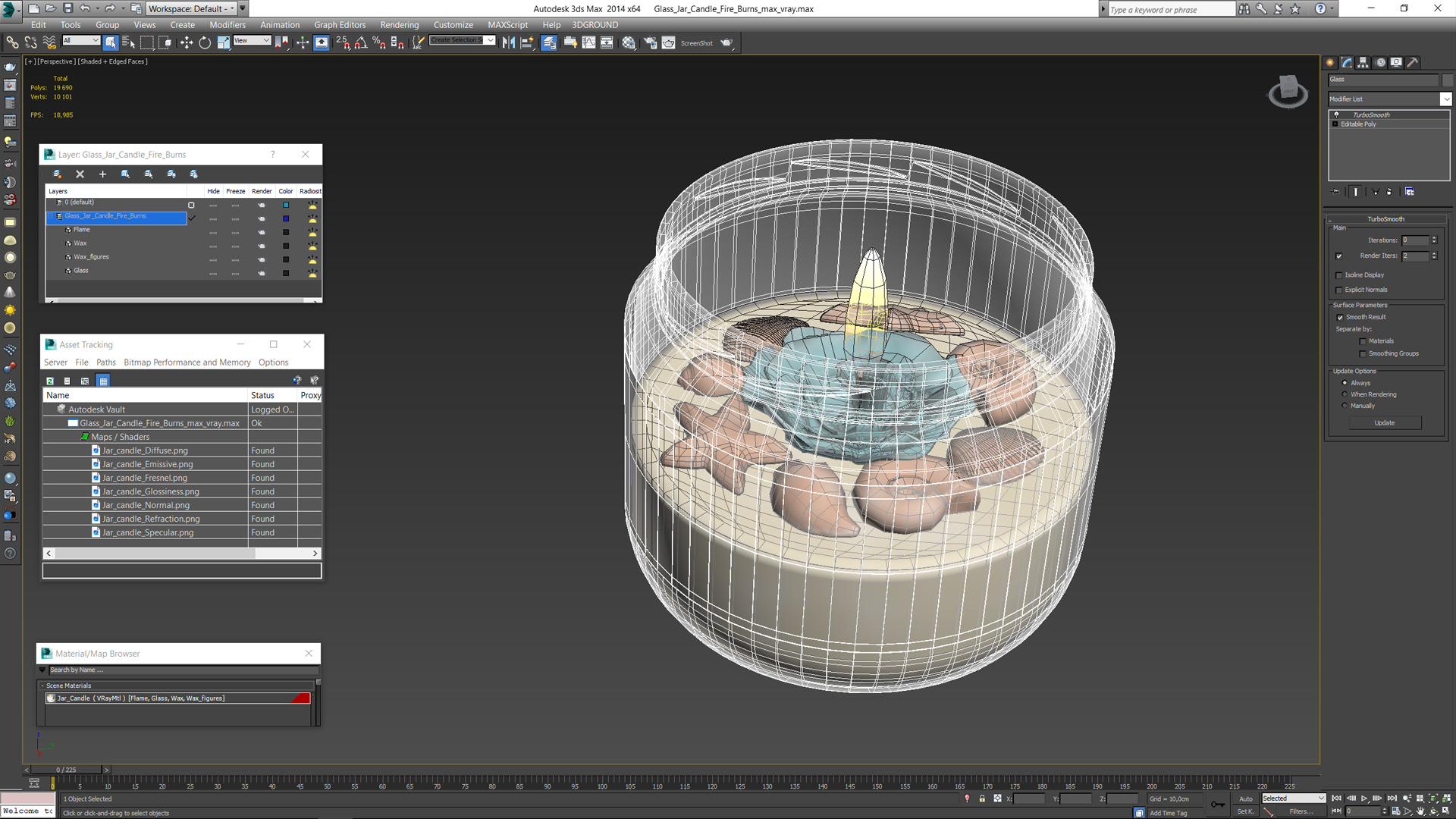This screenshot has height=819, width=1456.
Task: Open the Modifier List dropdown
Action: (x=1445, y=99)
